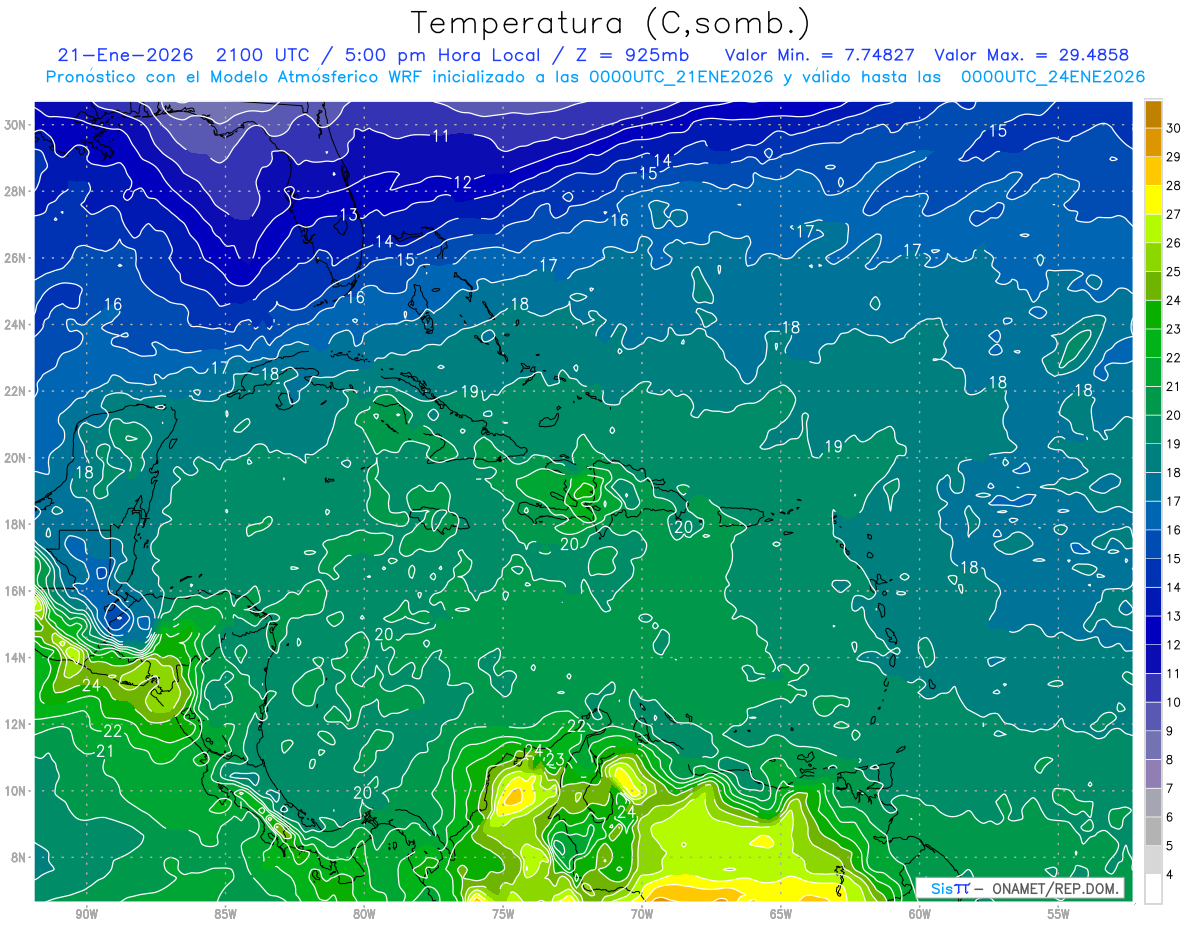Image resolution: width=1200 pixels, height=927 pixels.
Task: Click the "70W" longitude axis label
Action: pyautogui.click(x=642, y=914)
